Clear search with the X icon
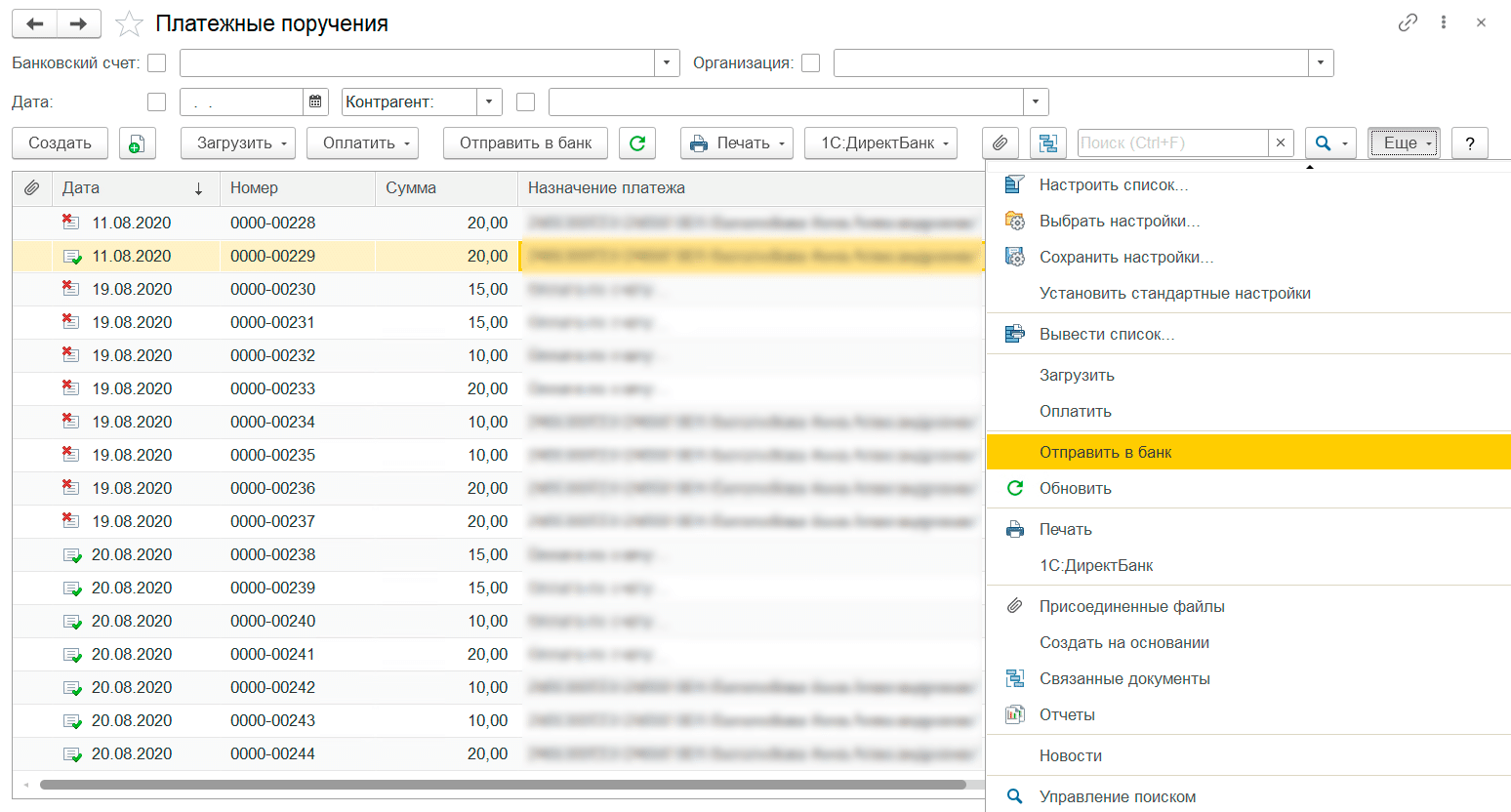1511x812 pixels. click(x=1281, y=143)
